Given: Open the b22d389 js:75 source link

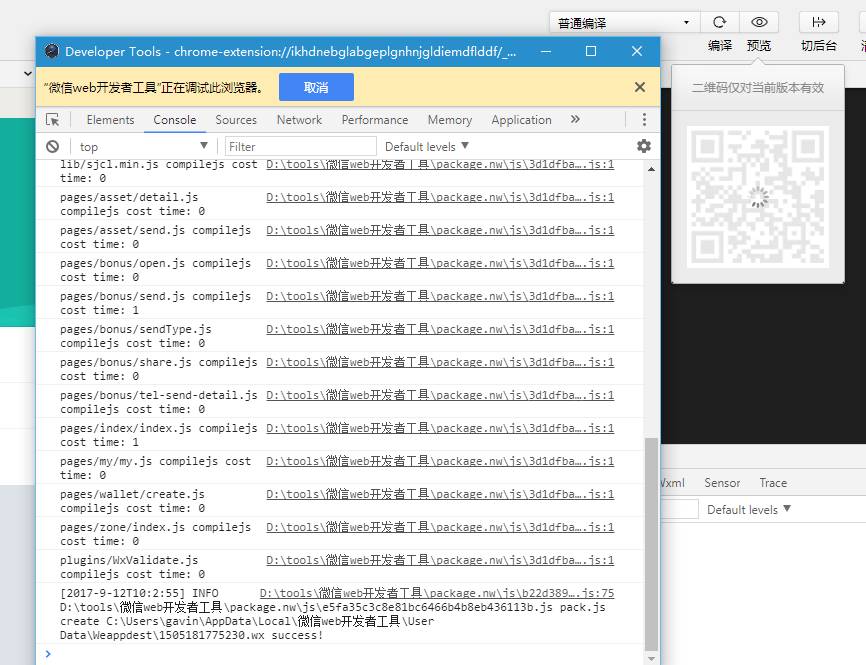Looking at the screenshot, I should coord(437,593).
